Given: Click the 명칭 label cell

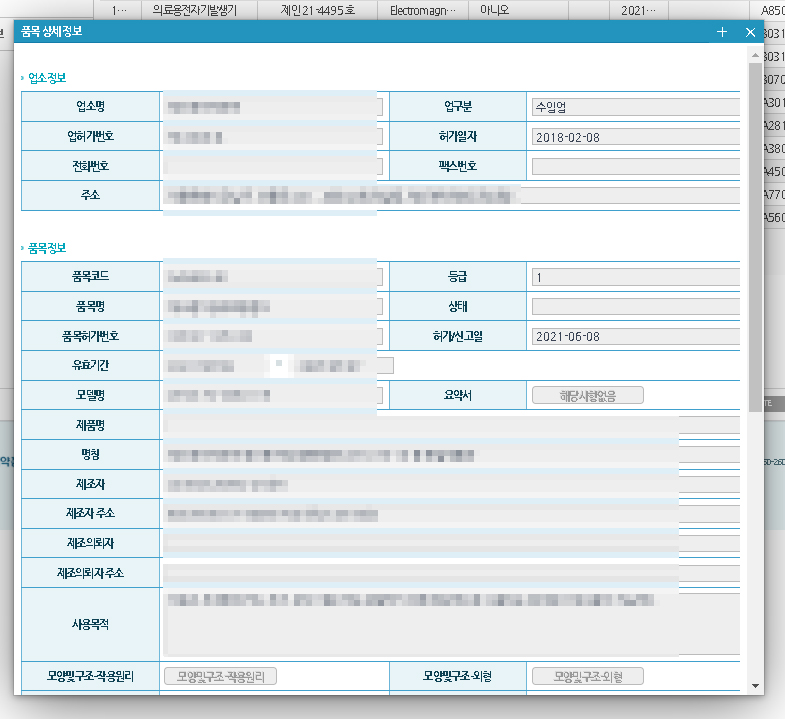Looking at the screenshot, I should pyautogui.click(x=91, y=455).
